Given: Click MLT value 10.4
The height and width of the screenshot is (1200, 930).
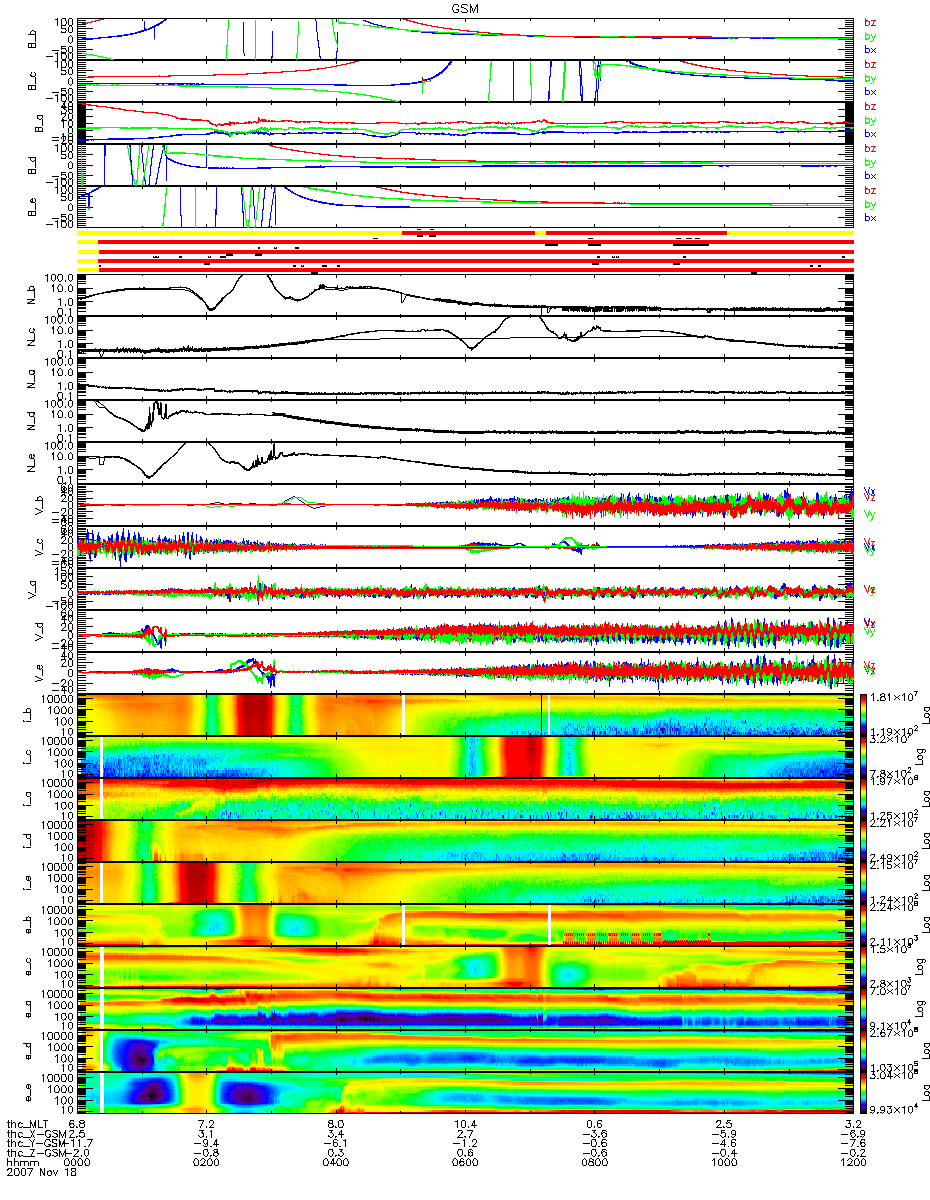Looking at the screenshot, I should (x=465, y=1125).
